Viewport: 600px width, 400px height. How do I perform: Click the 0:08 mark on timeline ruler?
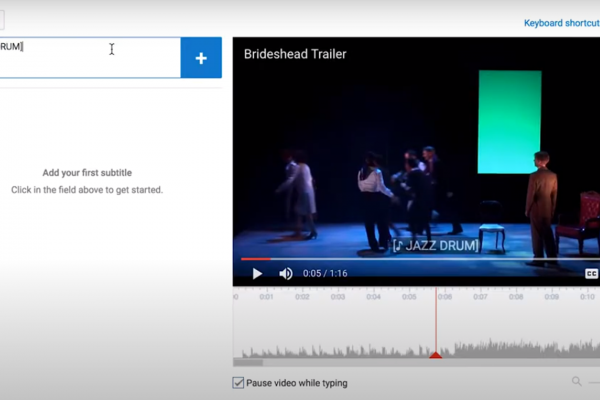pyautogui.click(x=516, y=297)
